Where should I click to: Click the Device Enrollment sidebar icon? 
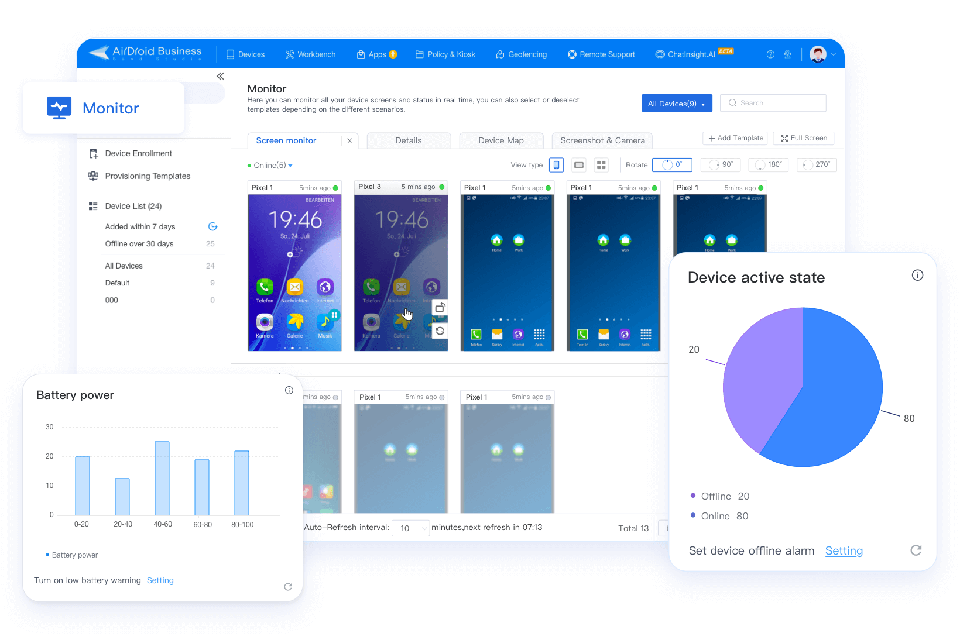pyautogui.click(x=93, y=154)
